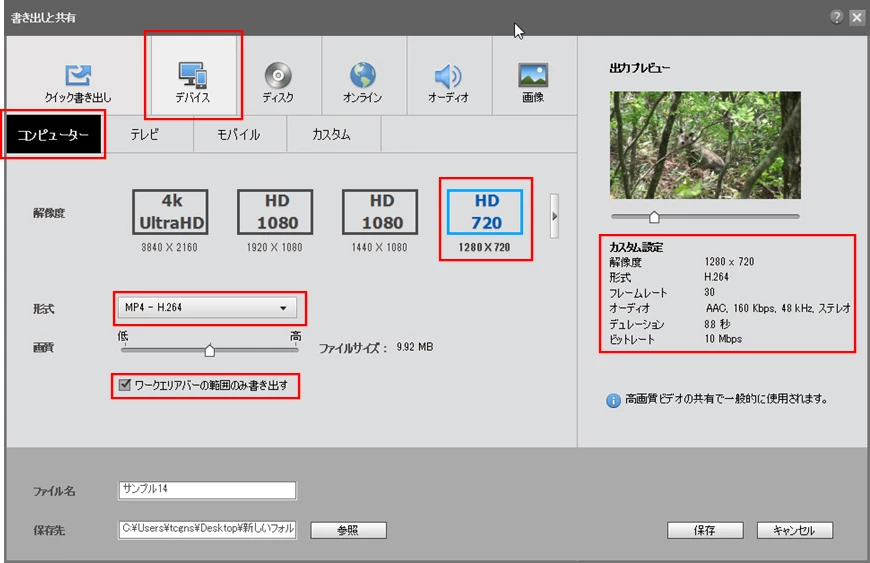Open the モバイル tab

[239, 134]
